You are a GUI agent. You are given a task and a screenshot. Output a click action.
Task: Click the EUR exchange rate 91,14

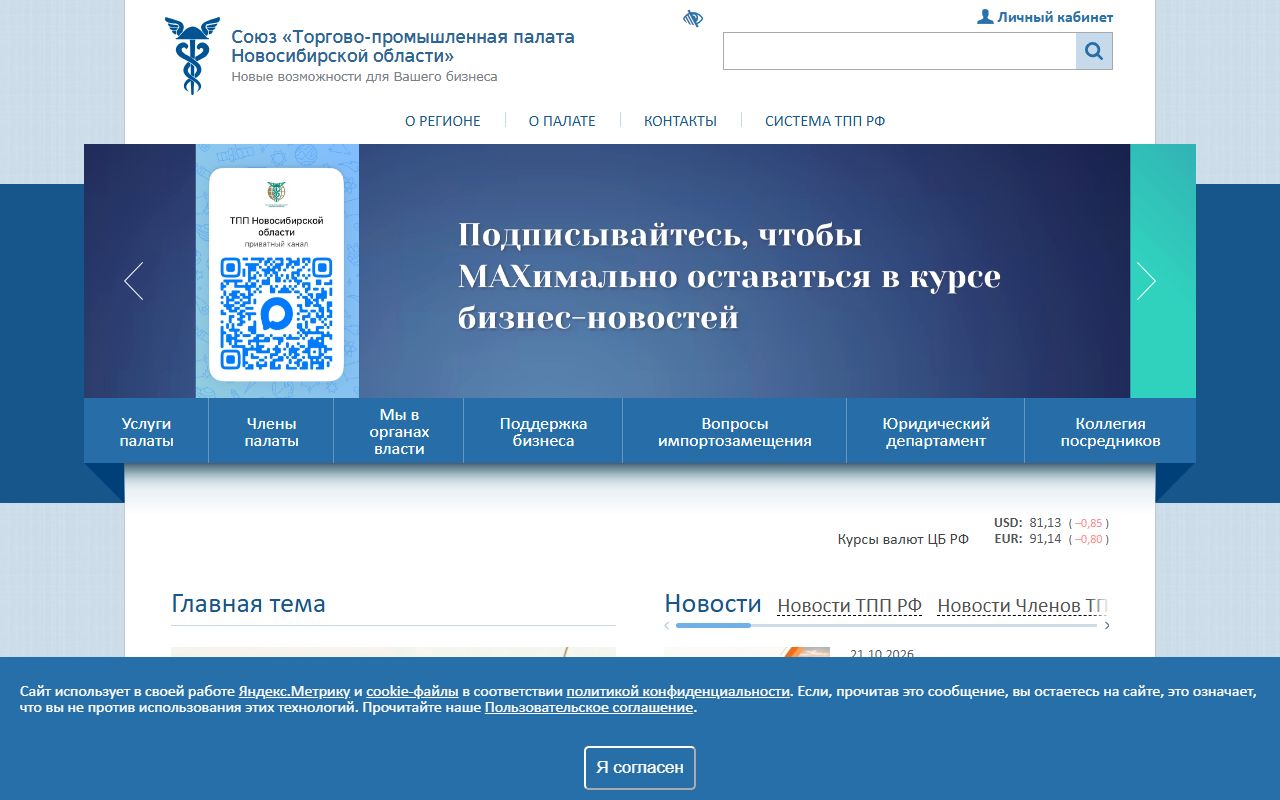(1045, 538)
